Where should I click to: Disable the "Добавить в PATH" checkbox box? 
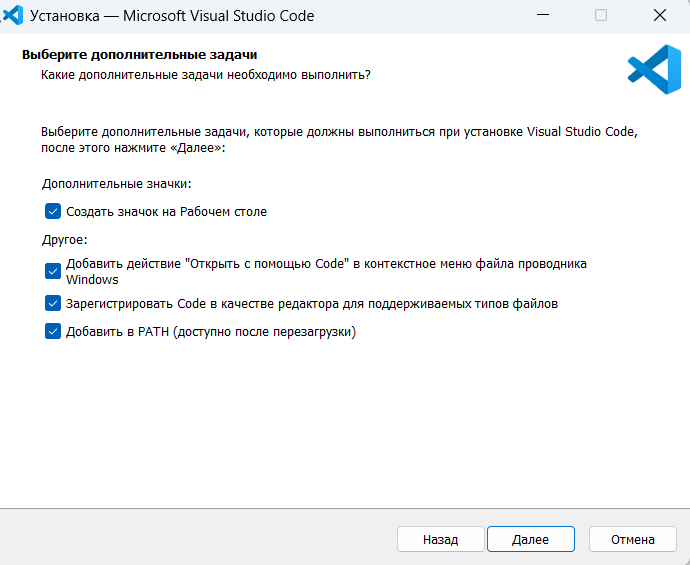53,331
